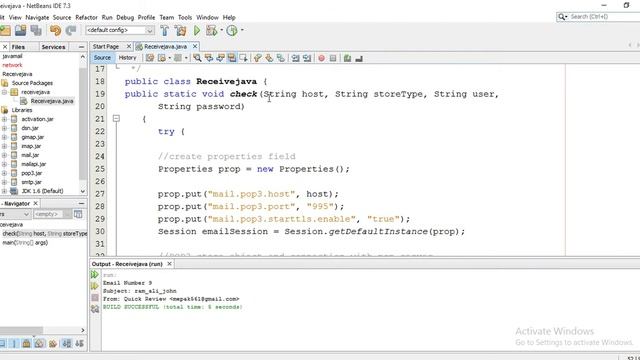Viewport: 640px width, 360px height.
Task: Click the New Project toolbar icon
Action: click(x=5, y=30)
